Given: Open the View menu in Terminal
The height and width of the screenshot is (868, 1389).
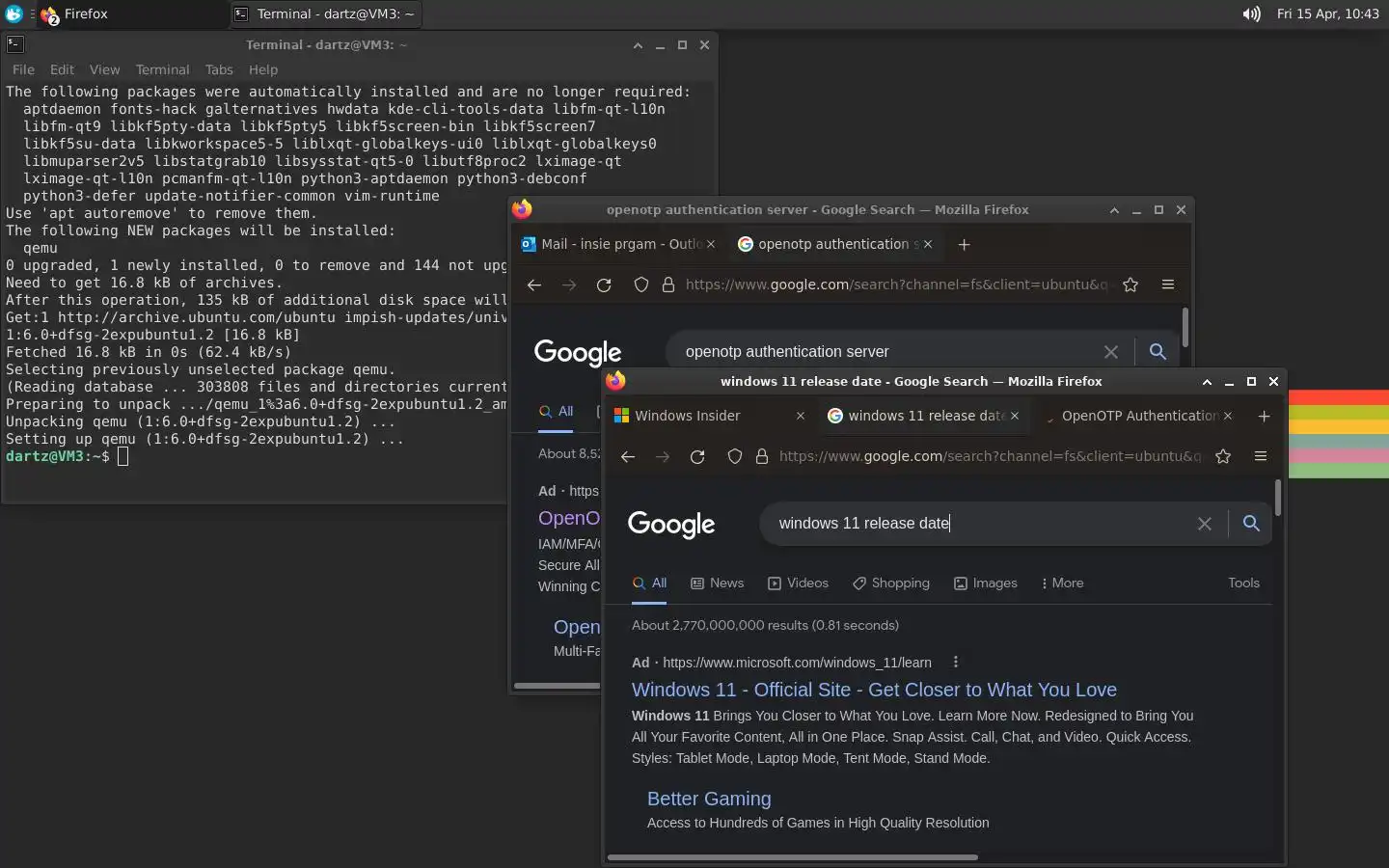Looking at the screenshot, I should pyautogui.click(x=104, y=69).
